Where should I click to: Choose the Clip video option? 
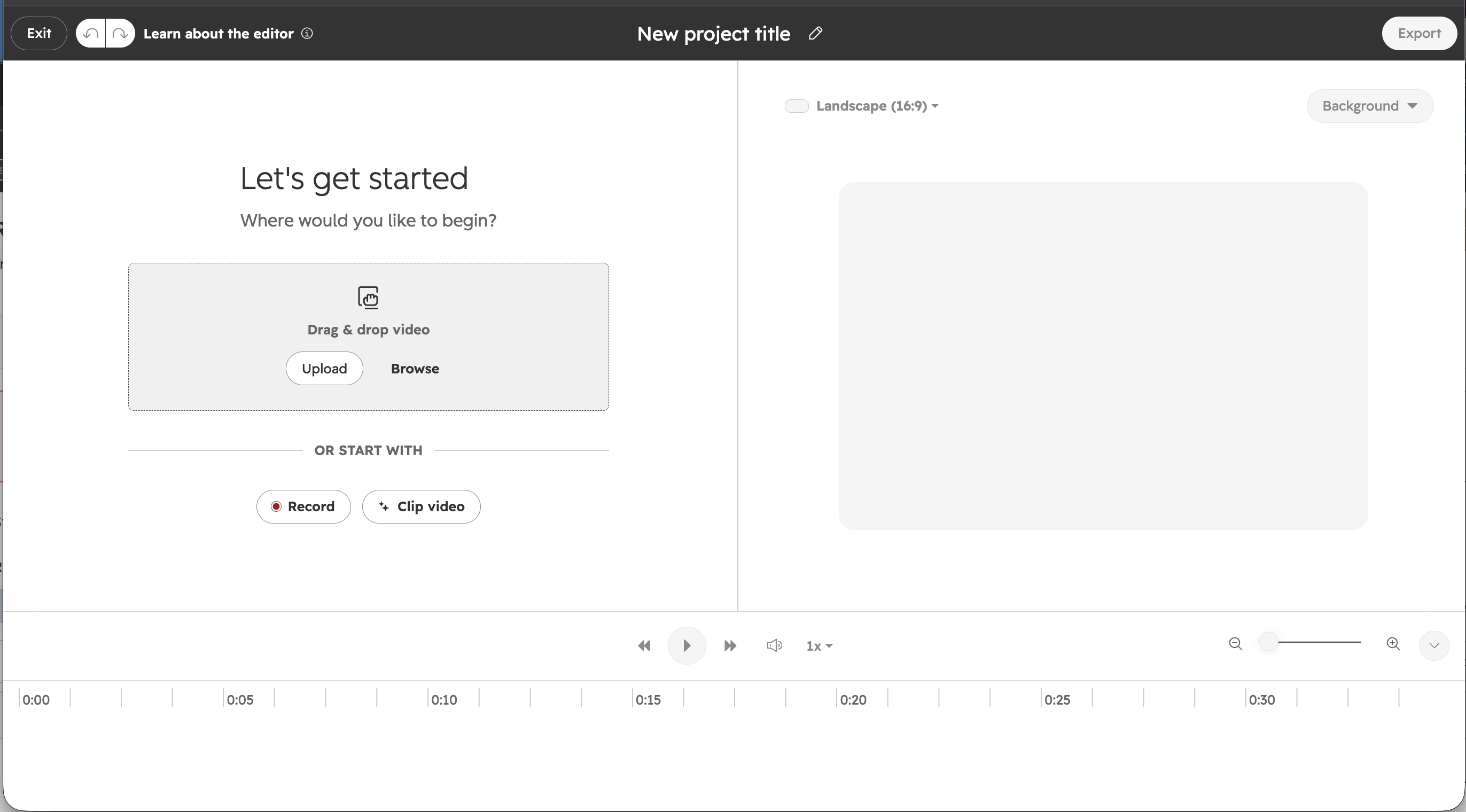421,507
